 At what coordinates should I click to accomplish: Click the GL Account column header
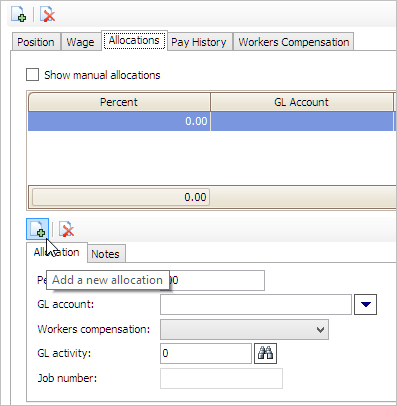(x=302, y=102)
